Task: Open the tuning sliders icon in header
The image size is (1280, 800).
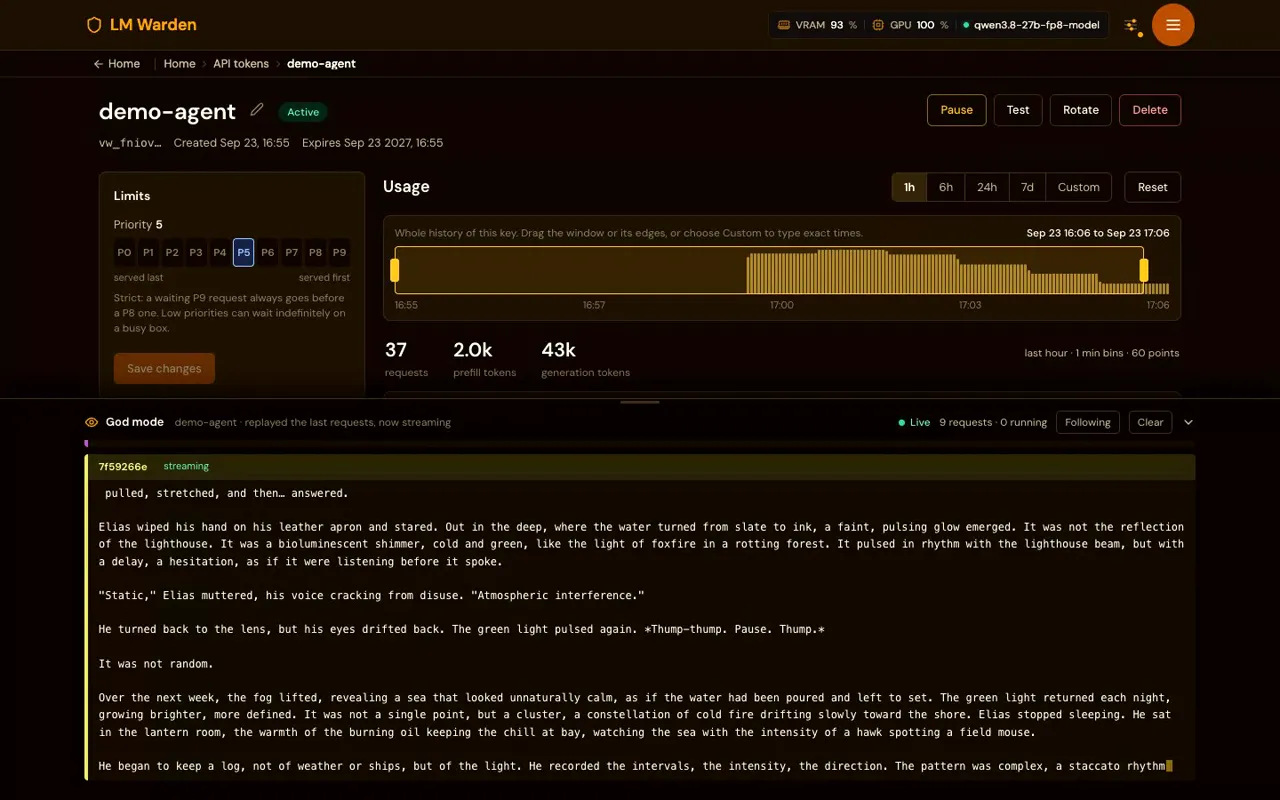Action: (1131, 25)
